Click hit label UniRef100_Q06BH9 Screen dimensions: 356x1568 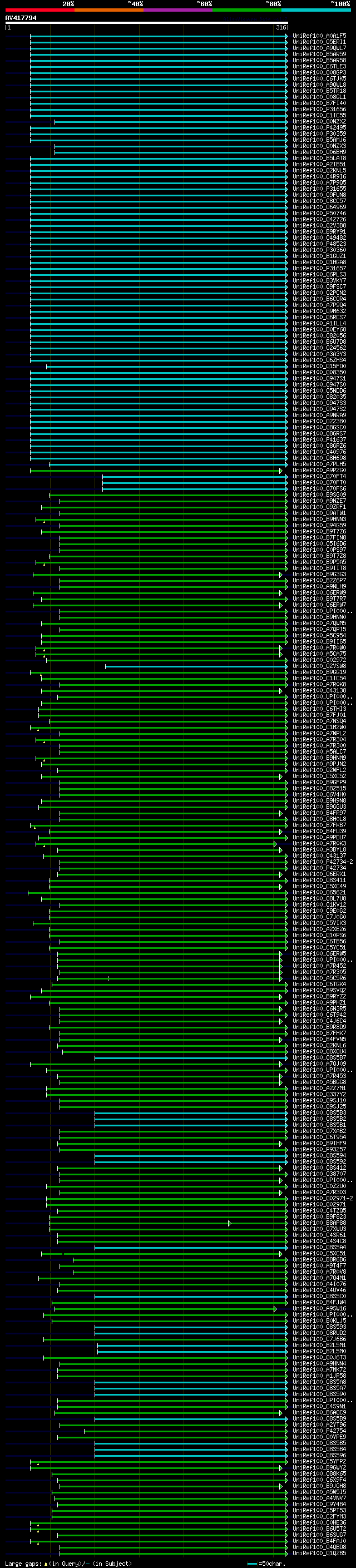(x=319, y=152)
